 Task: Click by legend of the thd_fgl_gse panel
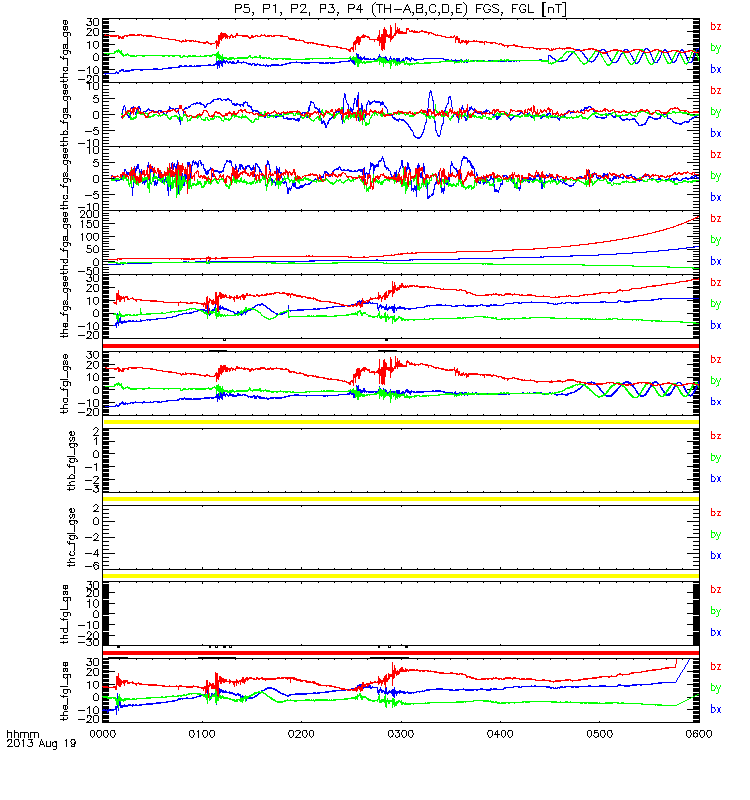[715, 611]
